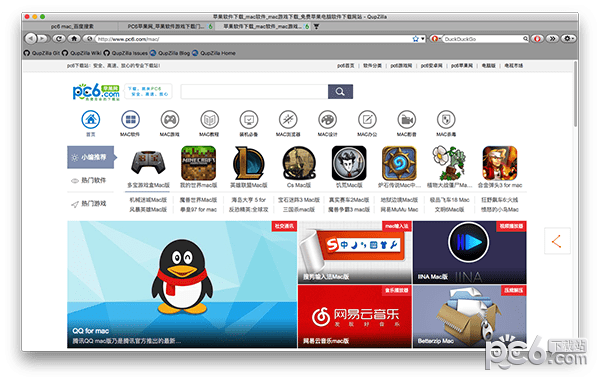
Task: Click the site info globe beside the URL
Action: [89, 38]
